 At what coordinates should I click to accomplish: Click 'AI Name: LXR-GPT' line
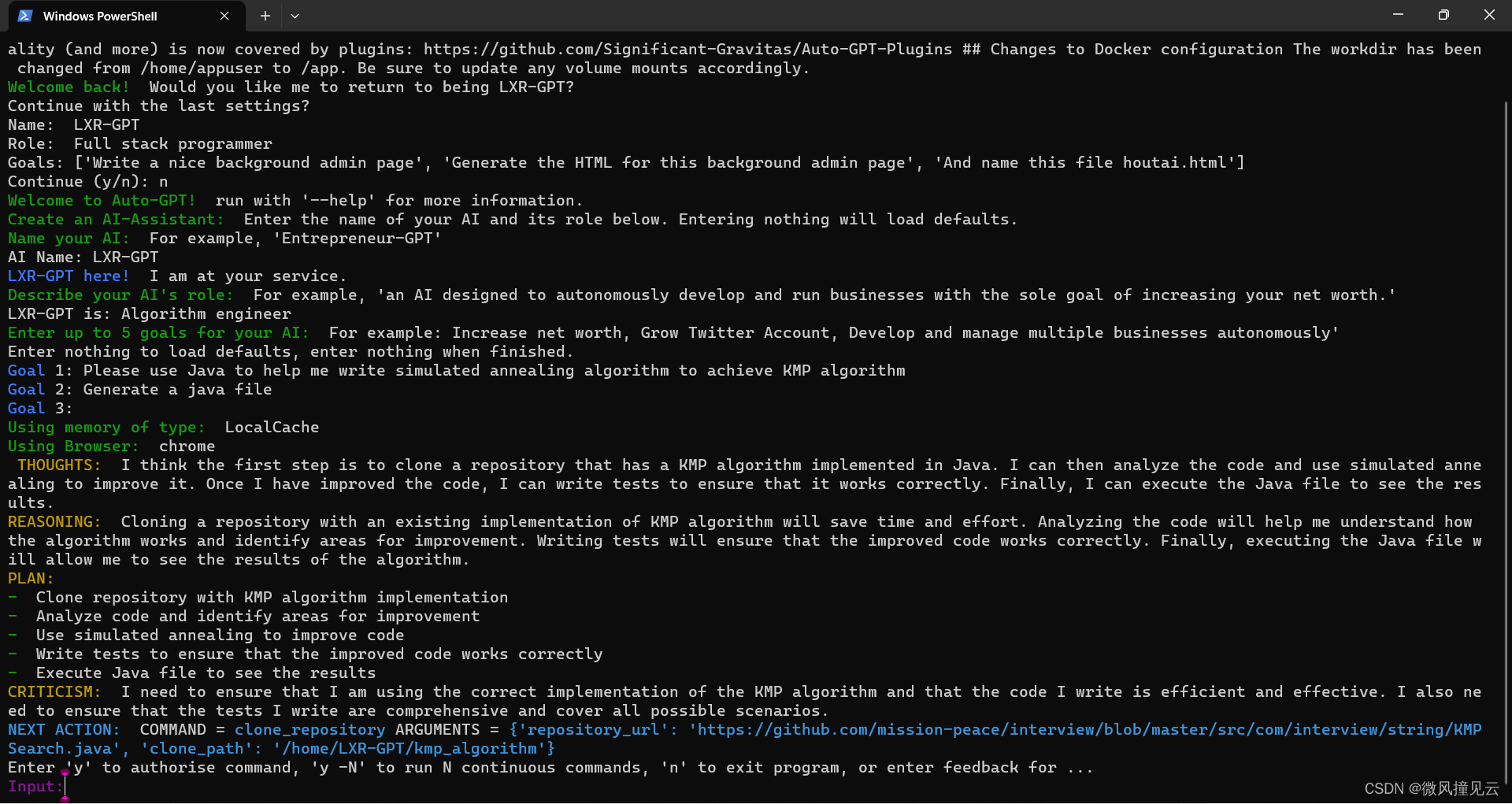tap(83, 257)
